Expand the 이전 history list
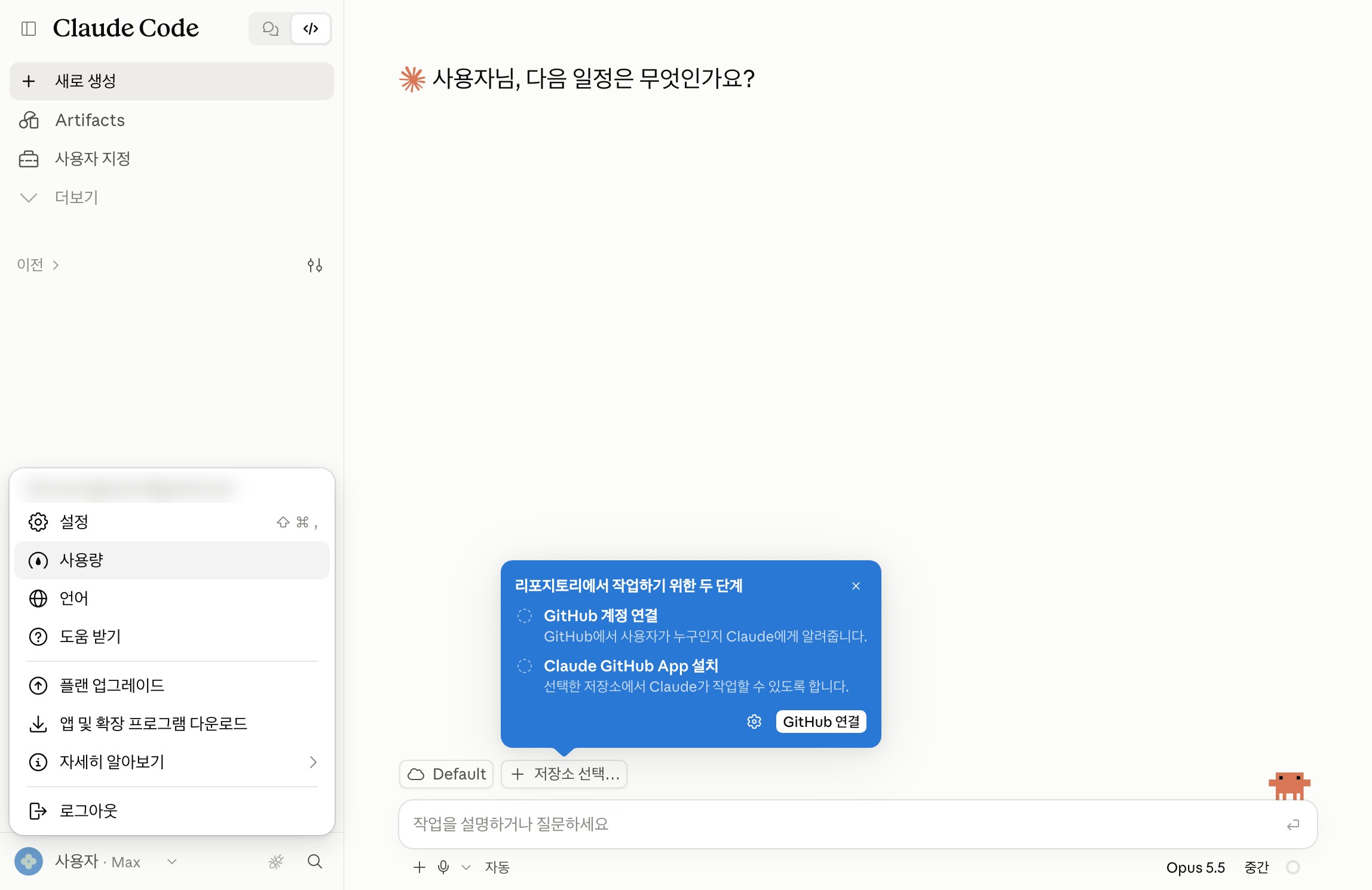 (x=38, y=265)
